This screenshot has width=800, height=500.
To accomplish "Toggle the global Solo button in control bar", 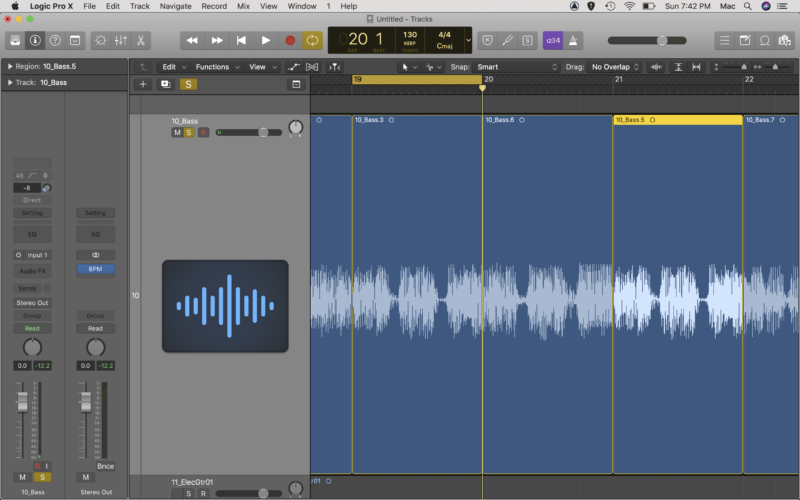I will click(x=528, y=40).
